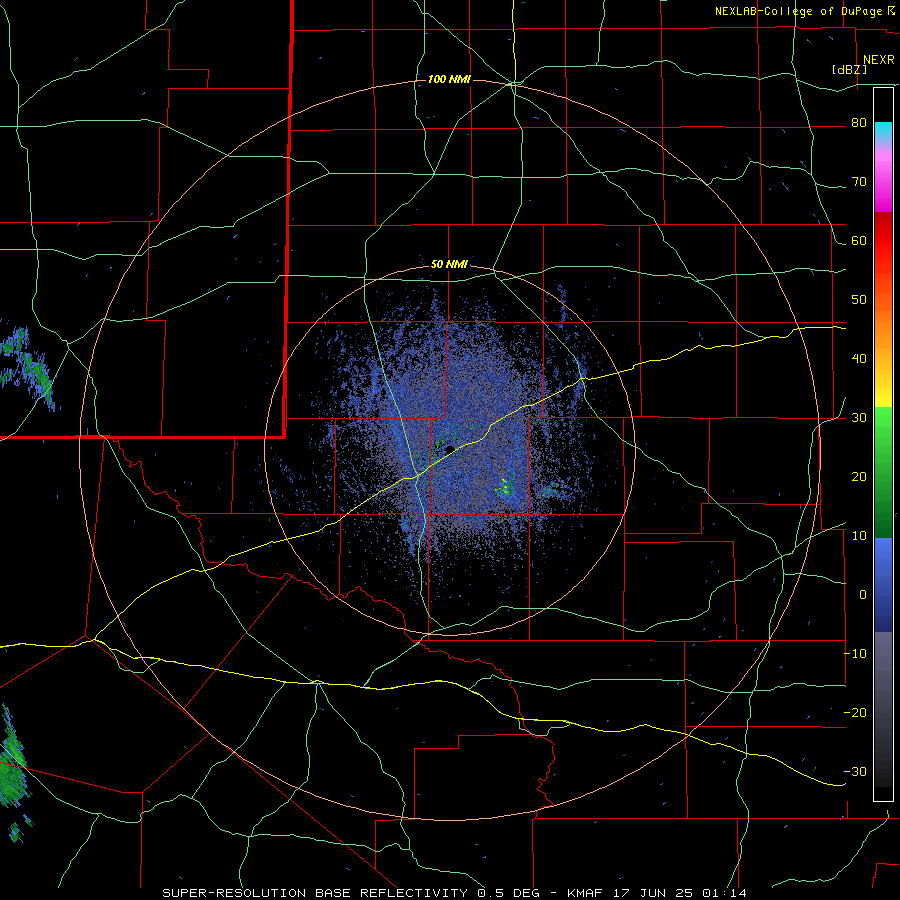This screenshot has width=900, height=900.
Task: Click the 70 value on dBZ scale
Action: coord(859,181)
